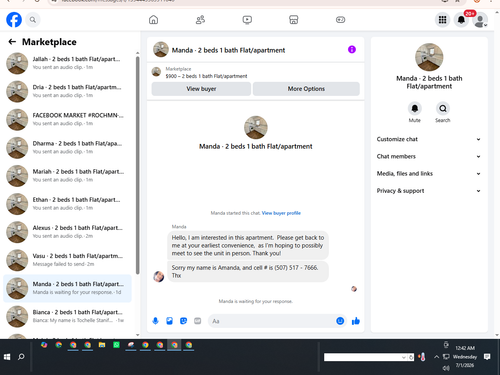Viewport: 500px width, 375px height.
Task: Open Mariah apartment conversation
Action: coord(68,176)
